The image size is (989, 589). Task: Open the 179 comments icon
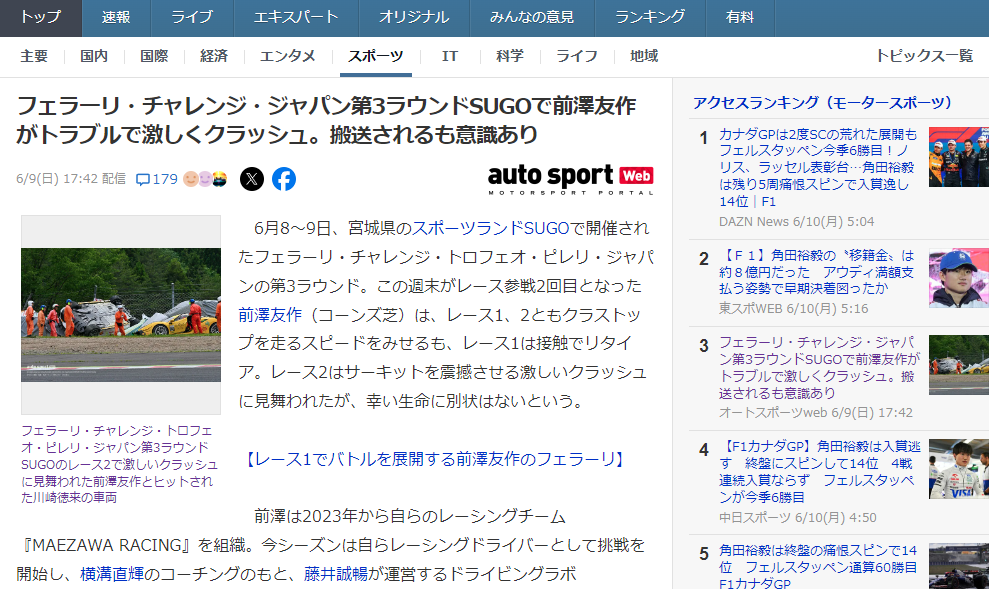[x=157, y=179]
